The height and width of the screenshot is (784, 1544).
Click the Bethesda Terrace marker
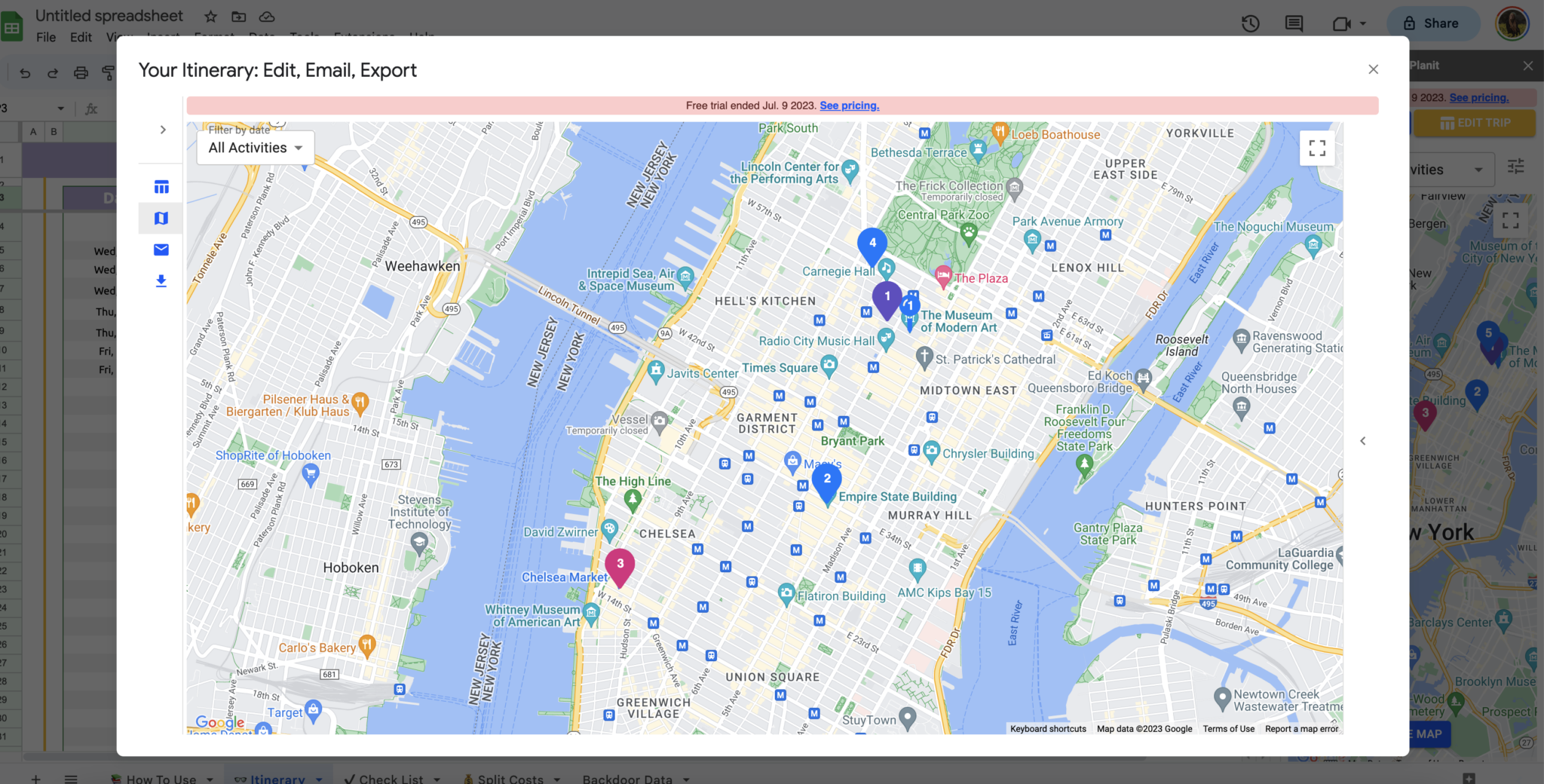(978, 149)
